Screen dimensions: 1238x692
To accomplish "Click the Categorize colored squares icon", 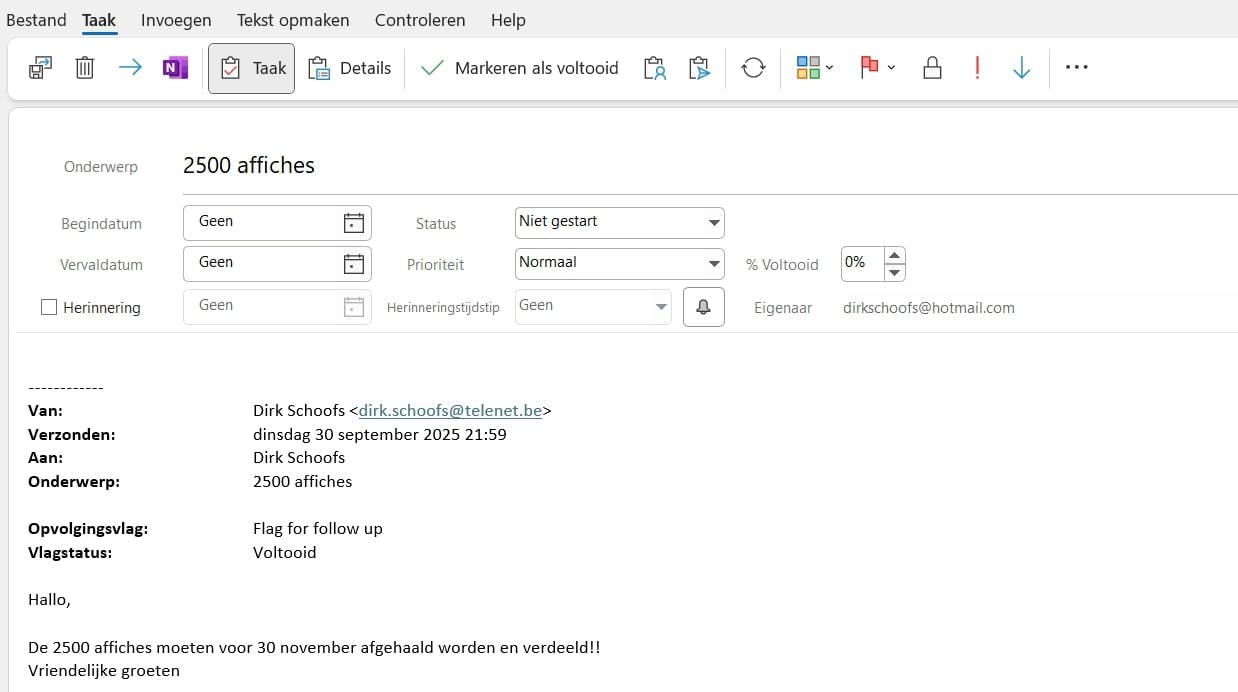I will (x=808, y=68).
